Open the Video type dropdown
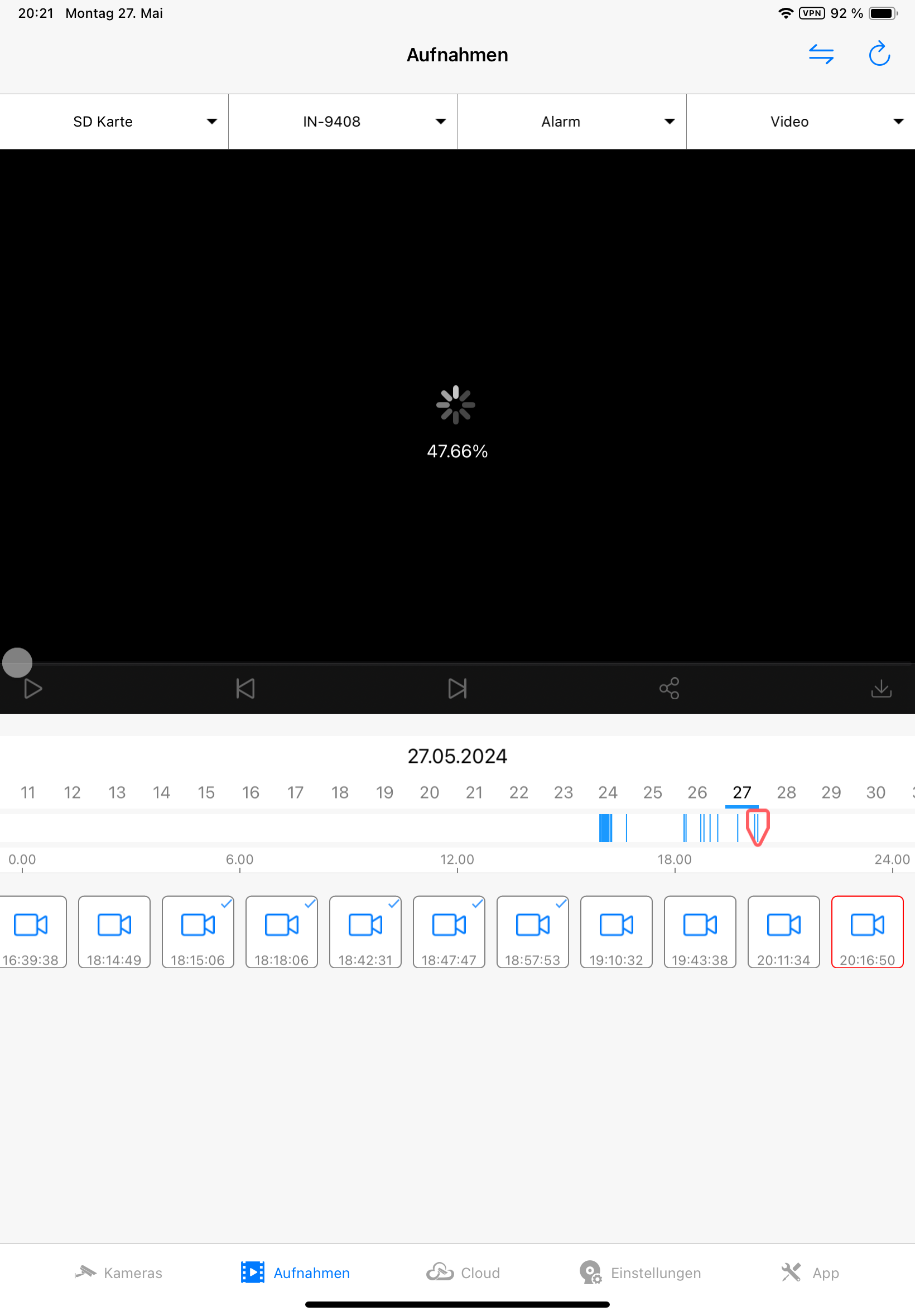The height and width of the screenshot is (1316, 915). pyautogui.click(x=801, y=122)
